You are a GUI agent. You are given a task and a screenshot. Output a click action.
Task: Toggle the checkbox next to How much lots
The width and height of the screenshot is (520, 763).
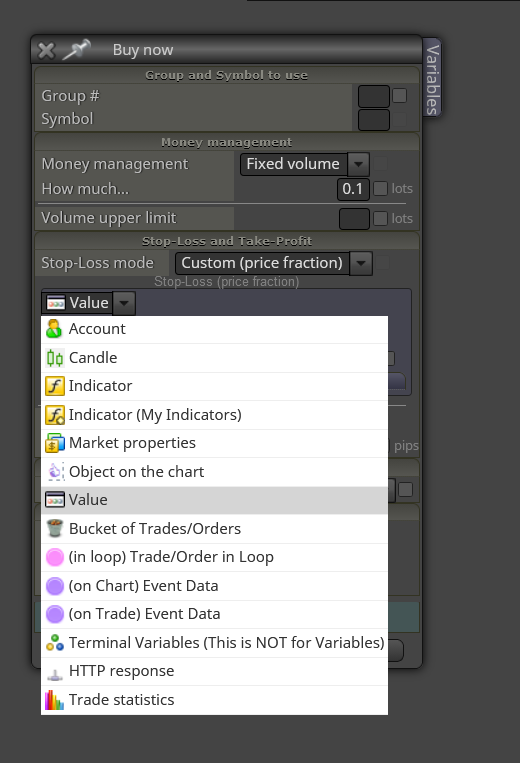380,188
